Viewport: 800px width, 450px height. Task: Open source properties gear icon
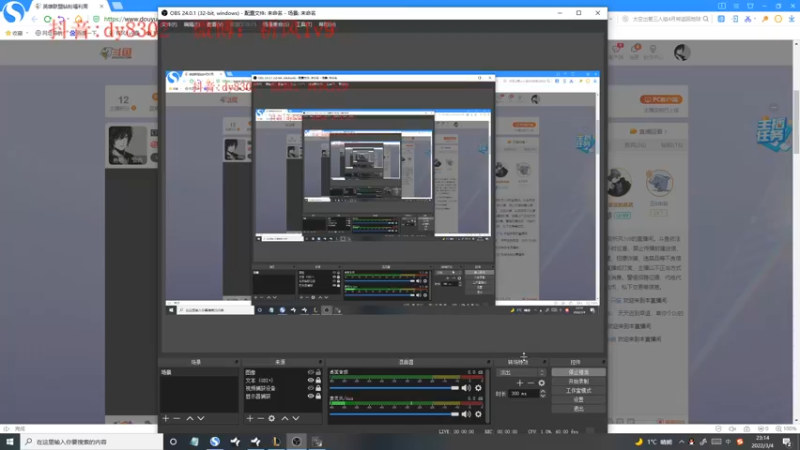click(272, 418)
